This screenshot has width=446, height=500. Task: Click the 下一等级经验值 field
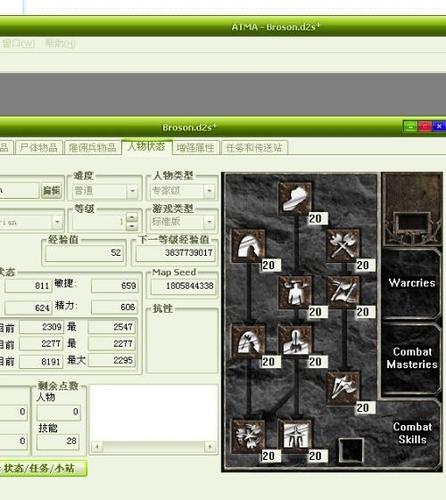pyautogui.click(x=176, y=253)
